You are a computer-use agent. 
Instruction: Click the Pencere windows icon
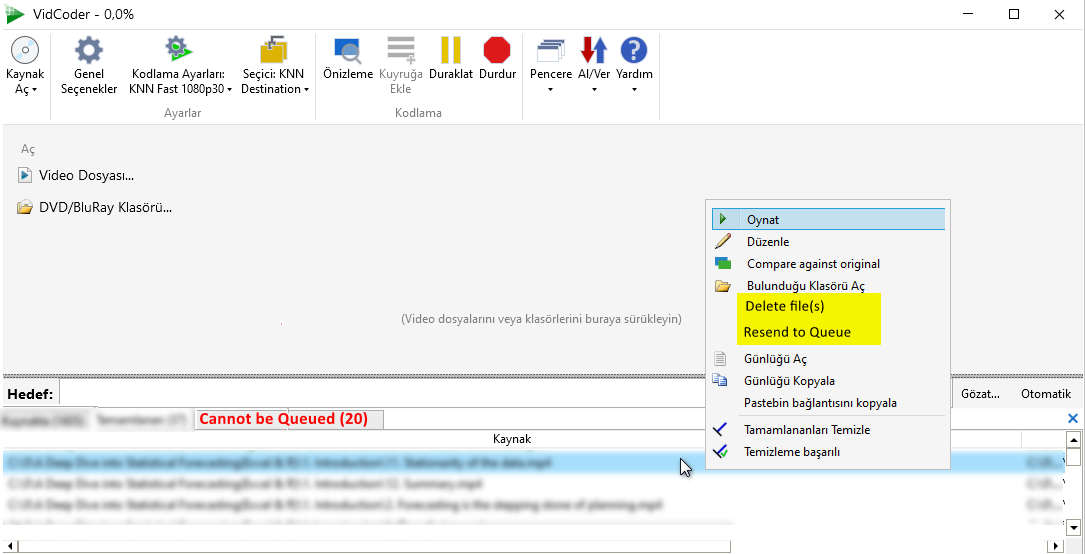pos(550,50)
